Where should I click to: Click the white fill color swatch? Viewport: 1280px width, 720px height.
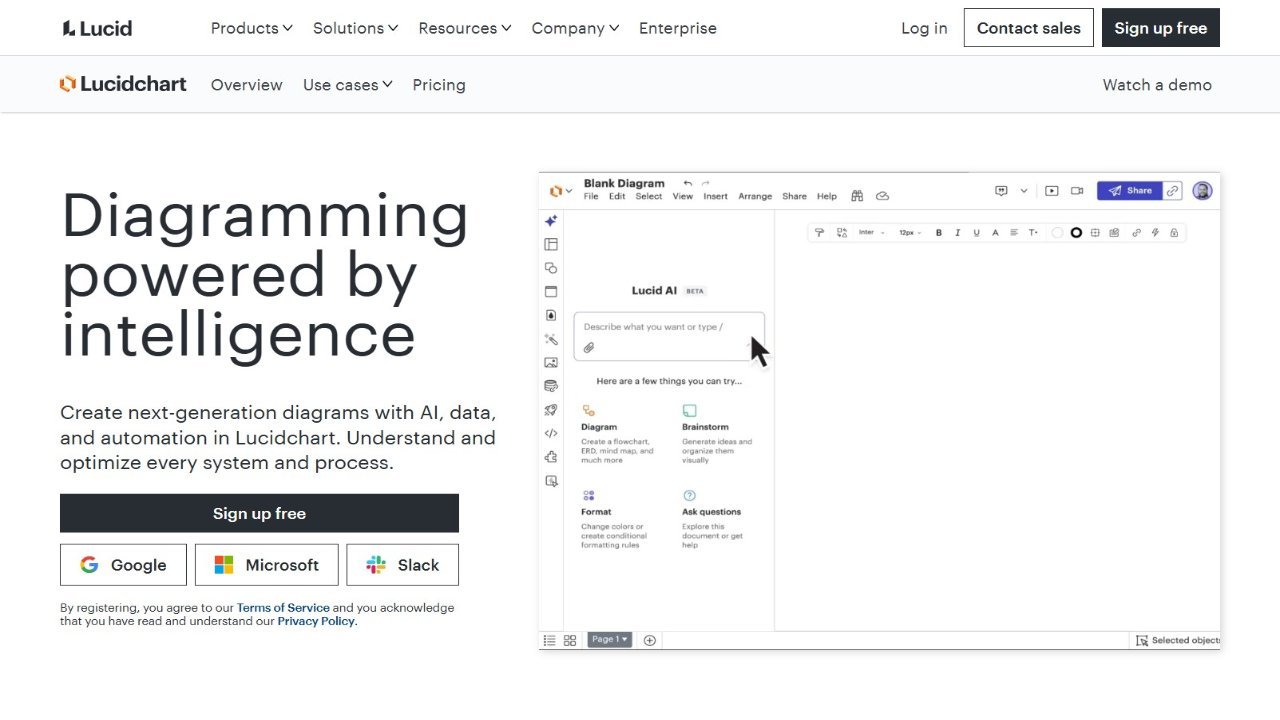click(1057, 233)
